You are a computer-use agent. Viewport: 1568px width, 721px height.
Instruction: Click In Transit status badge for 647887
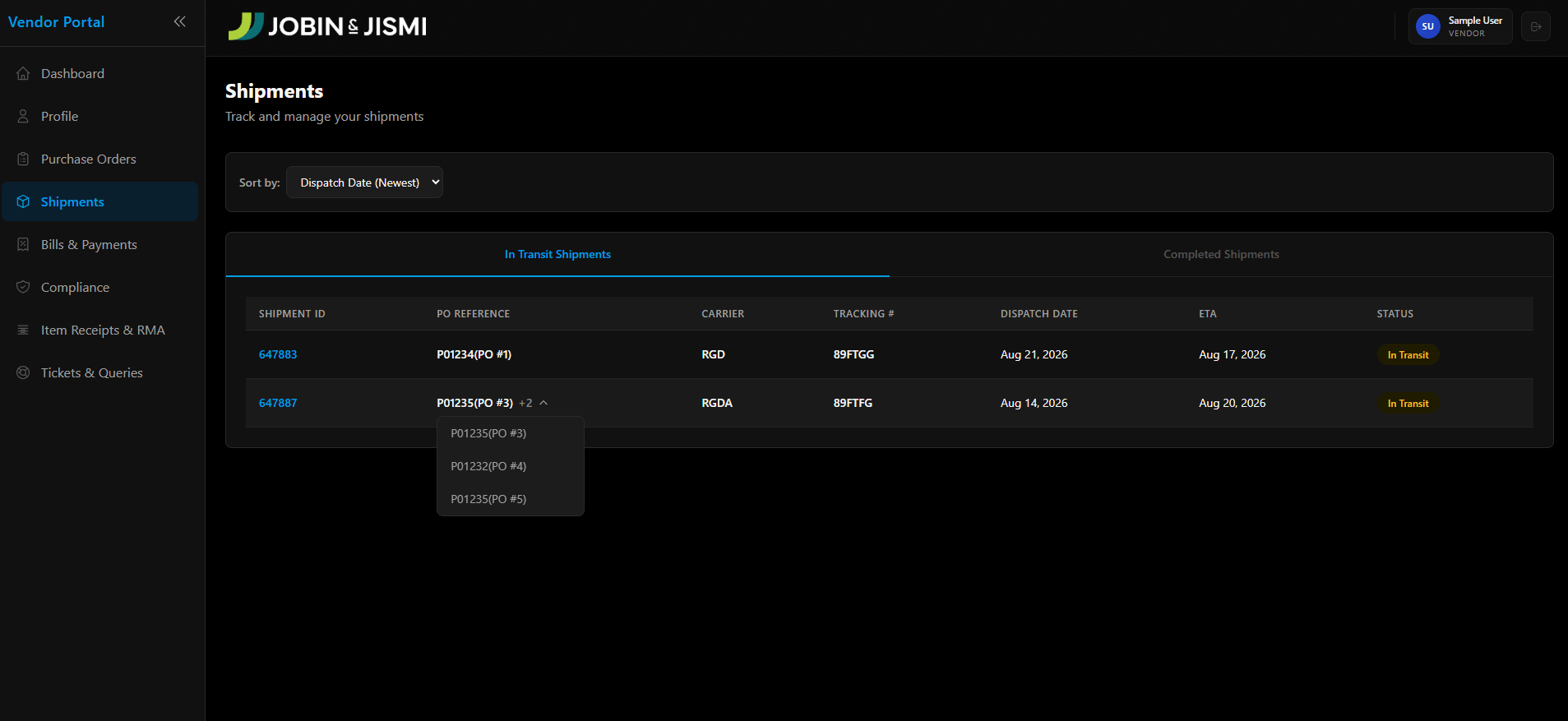pos(1408,404)
